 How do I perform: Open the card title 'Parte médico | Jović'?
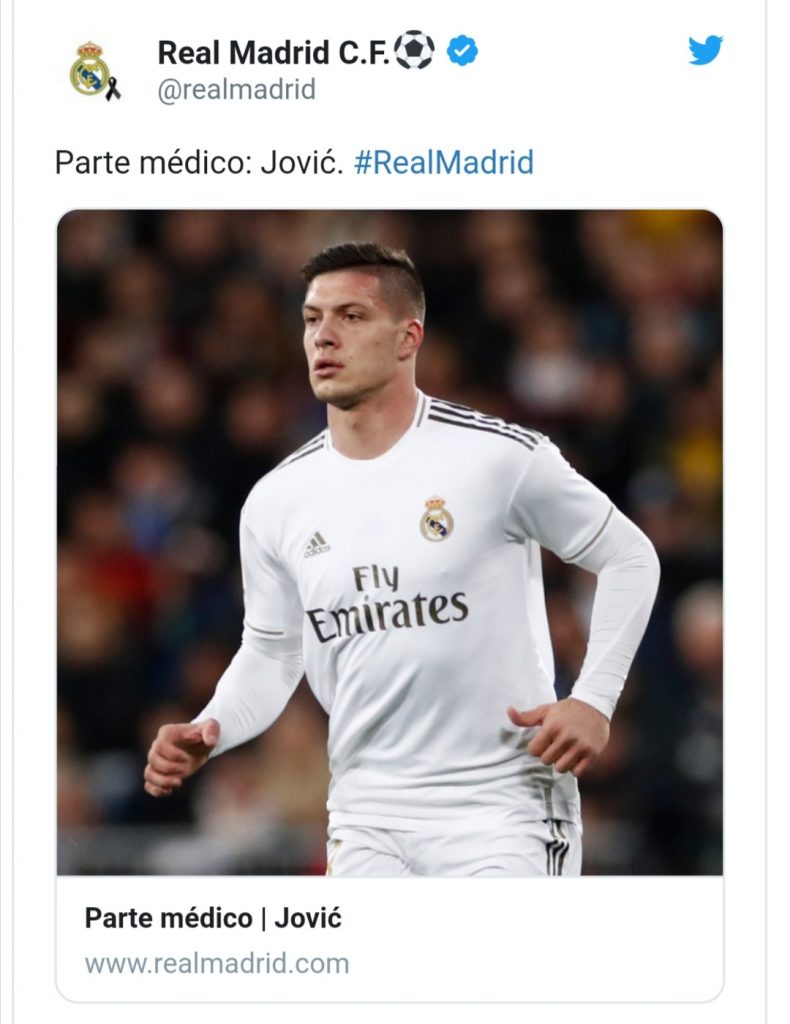pos(213,918)
